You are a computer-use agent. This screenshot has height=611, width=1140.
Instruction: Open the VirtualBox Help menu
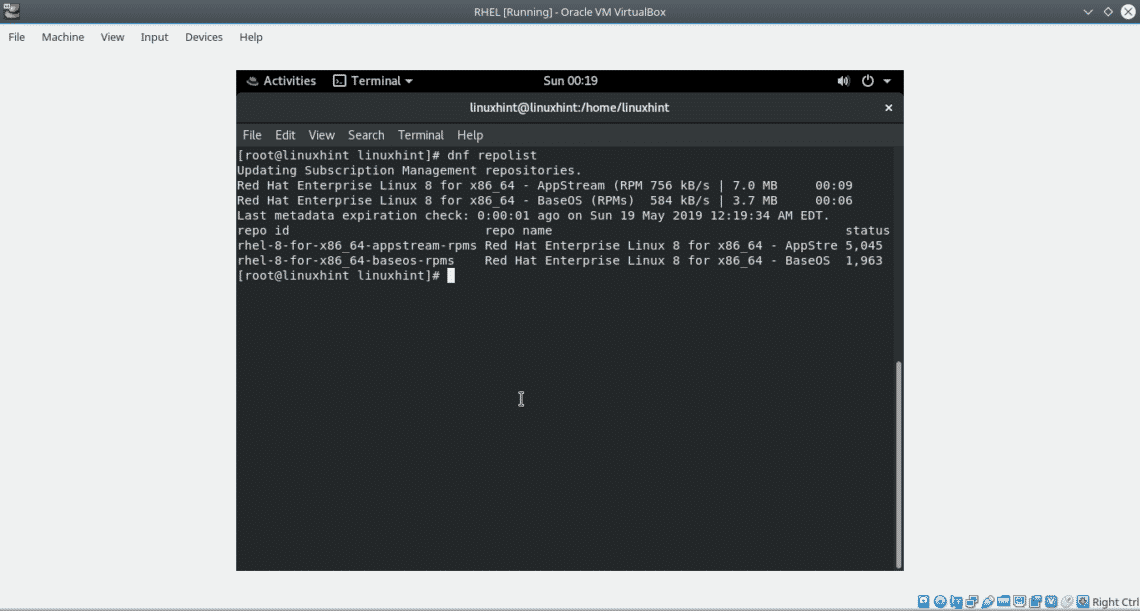coord(251,37)
